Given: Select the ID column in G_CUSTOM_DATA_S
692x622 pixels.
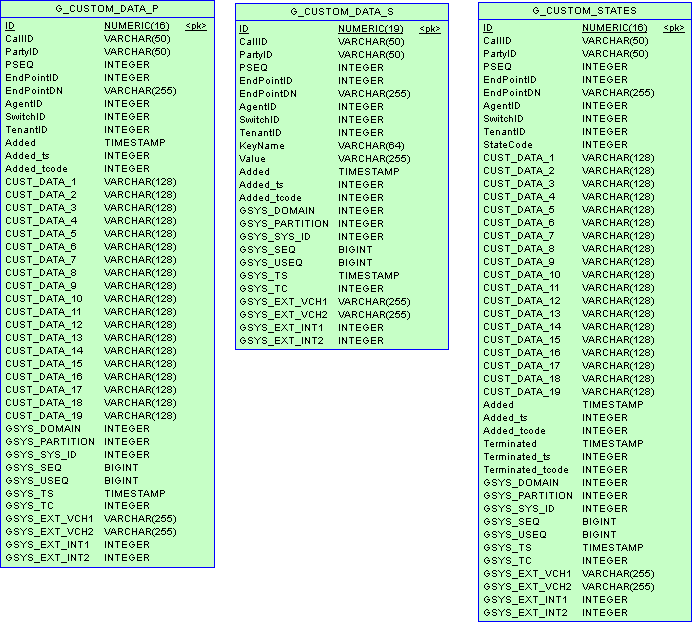Looking at the screenshot, I should (x=244, y=29).
